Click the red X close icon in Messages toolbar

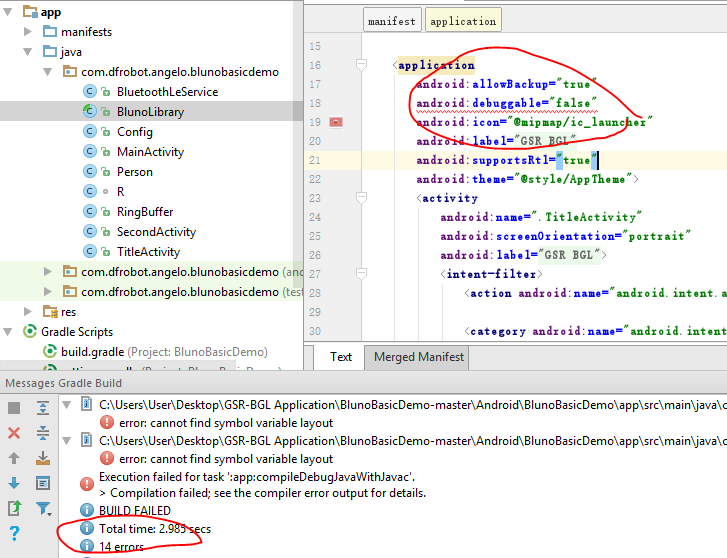point(14,433)
